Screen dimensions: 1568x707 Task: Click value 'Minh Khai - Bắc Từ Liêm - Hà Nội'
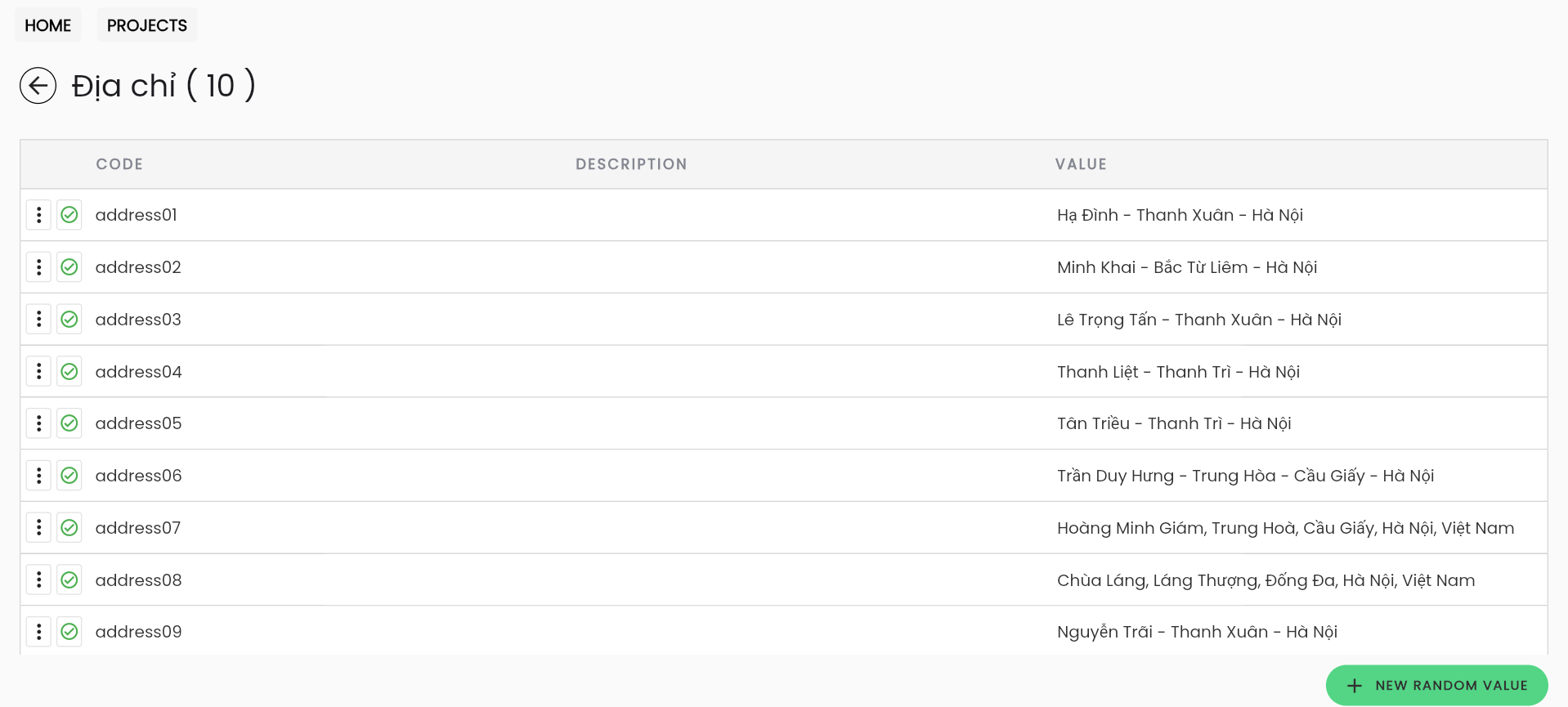click(1187, 267)
